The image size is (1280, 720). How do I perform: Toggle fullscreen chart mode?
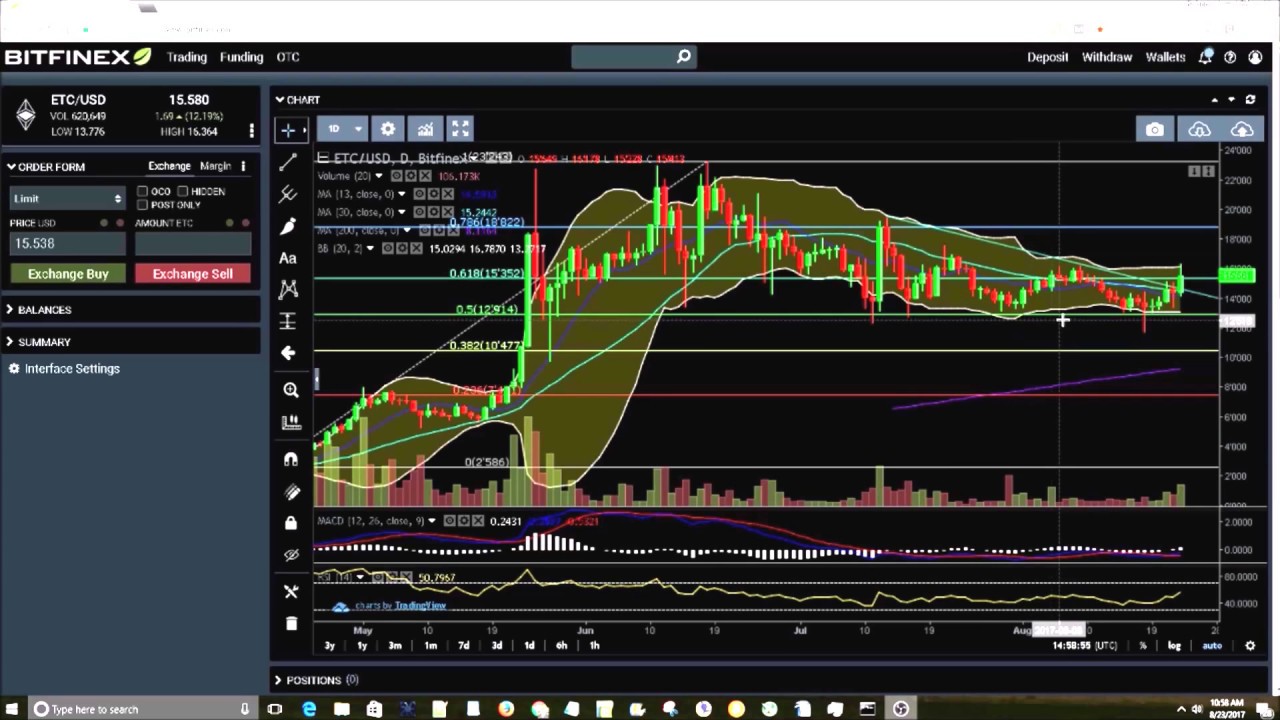(460, 129)
